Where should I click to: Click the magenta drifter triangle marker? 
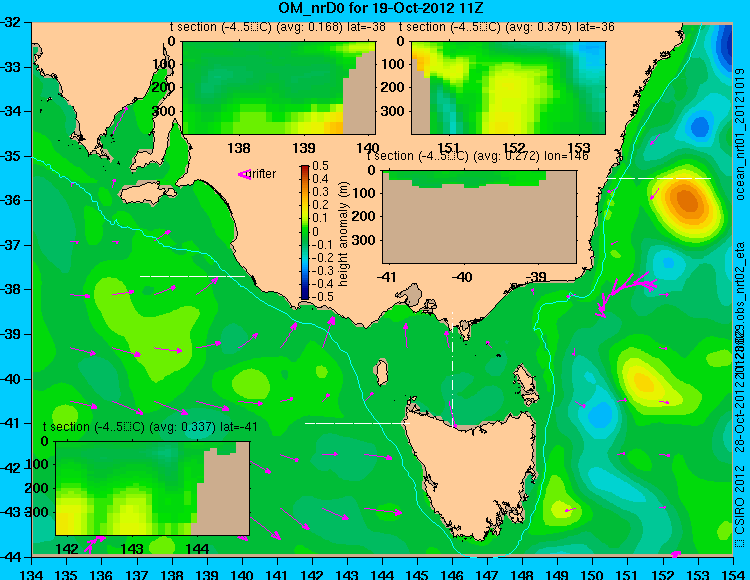tap(244, 175)
